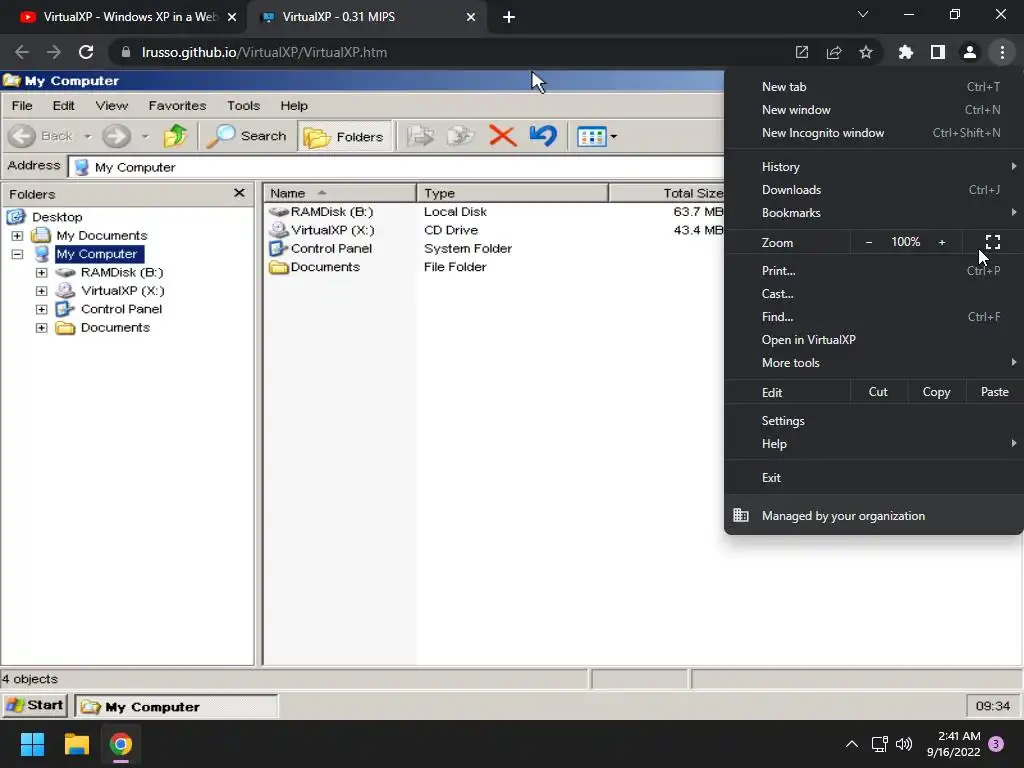
Task: Sort by Type column header
Action: point(512,193)
